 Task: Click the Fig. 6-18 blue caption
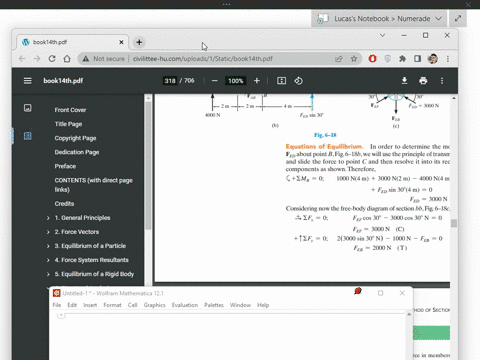[x=325, y=135]
